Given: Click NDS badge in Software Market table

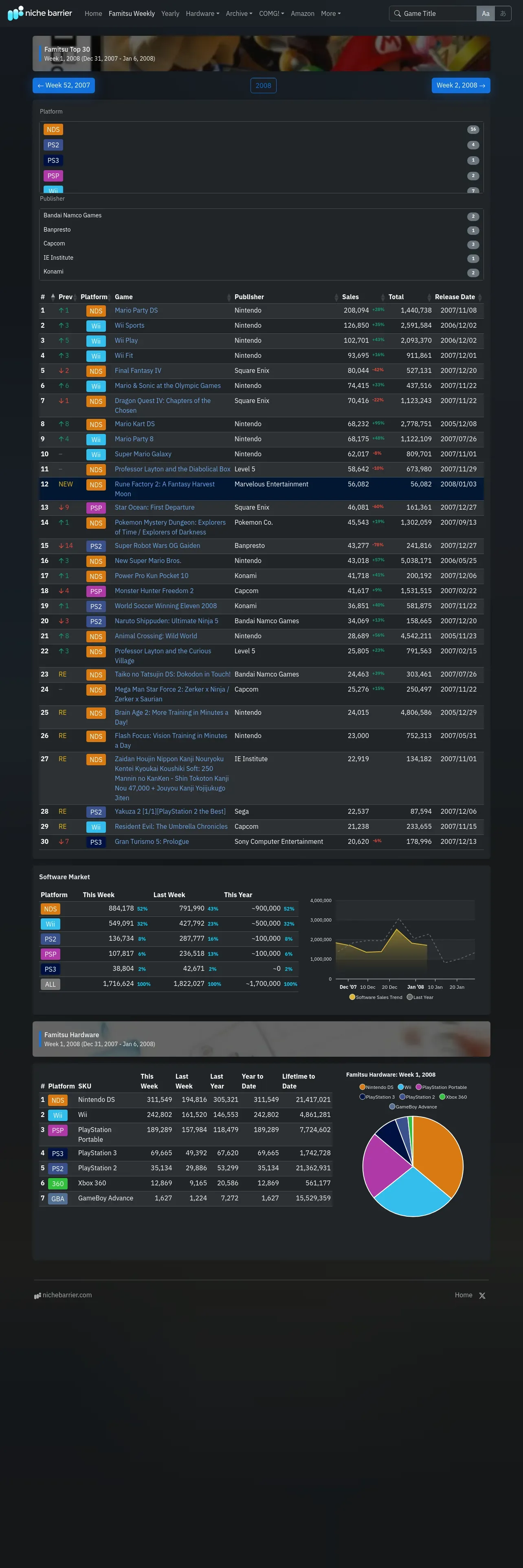Looking at the screenshot, I should click(x=50, y=909).
